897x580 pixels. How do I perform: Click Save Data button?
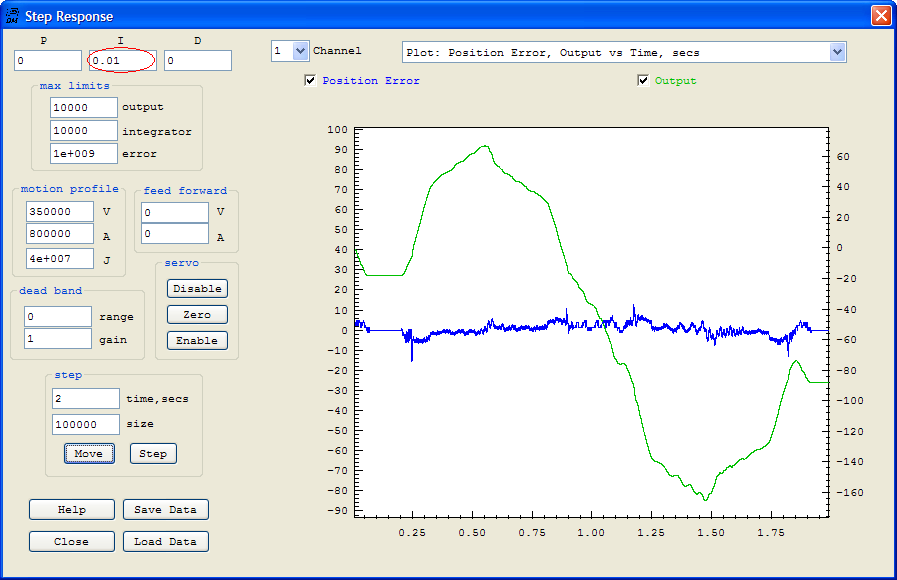click(x=166, y=510)
